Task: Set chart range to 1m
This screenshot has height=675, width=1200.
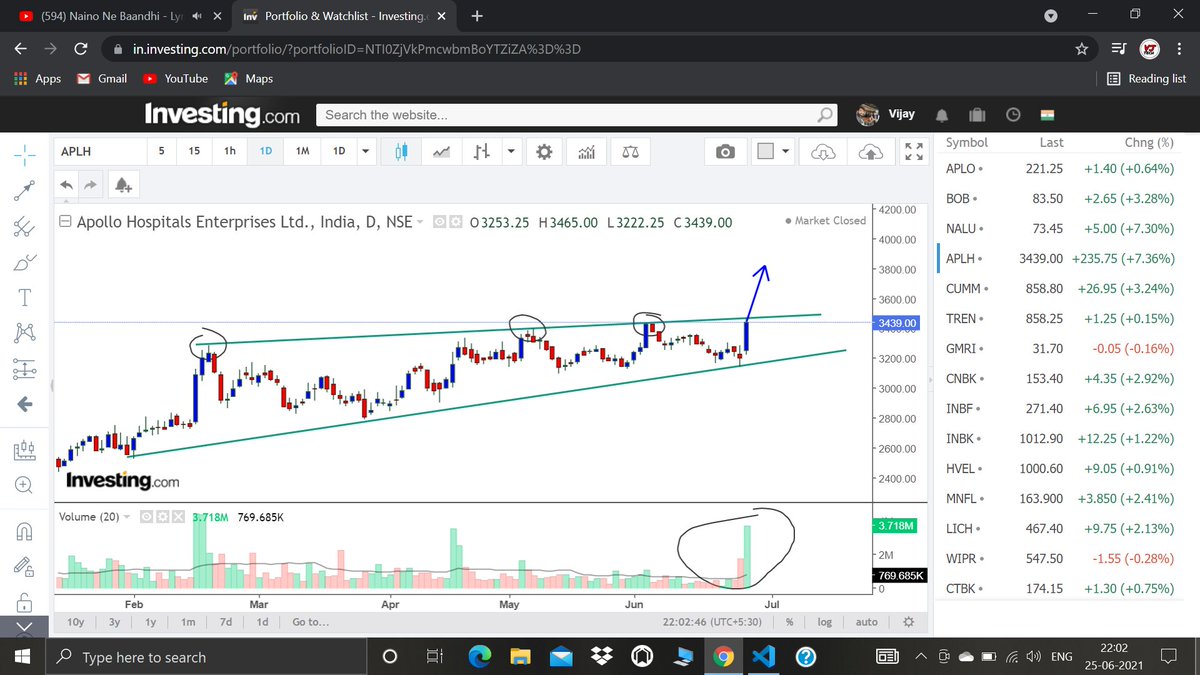Action: coord(188,622)
